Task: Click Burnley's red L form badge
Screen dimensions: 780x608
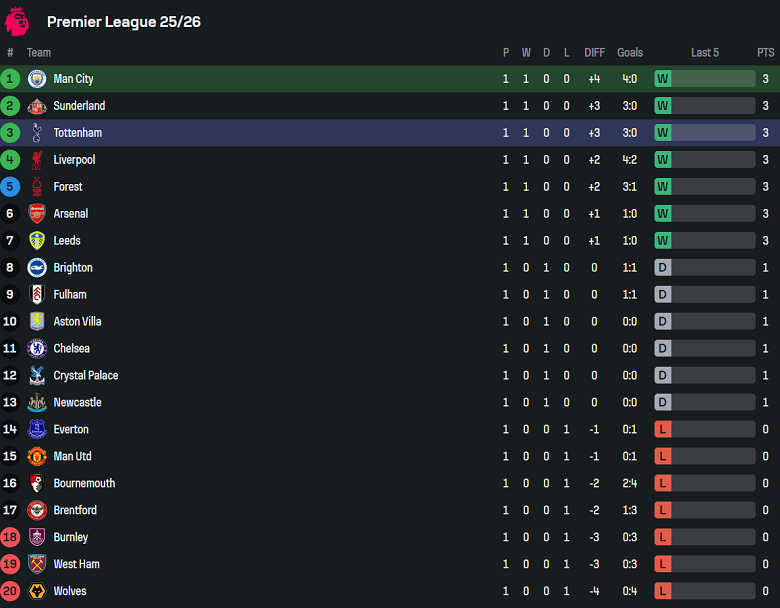Action: (x=663, y=538)
